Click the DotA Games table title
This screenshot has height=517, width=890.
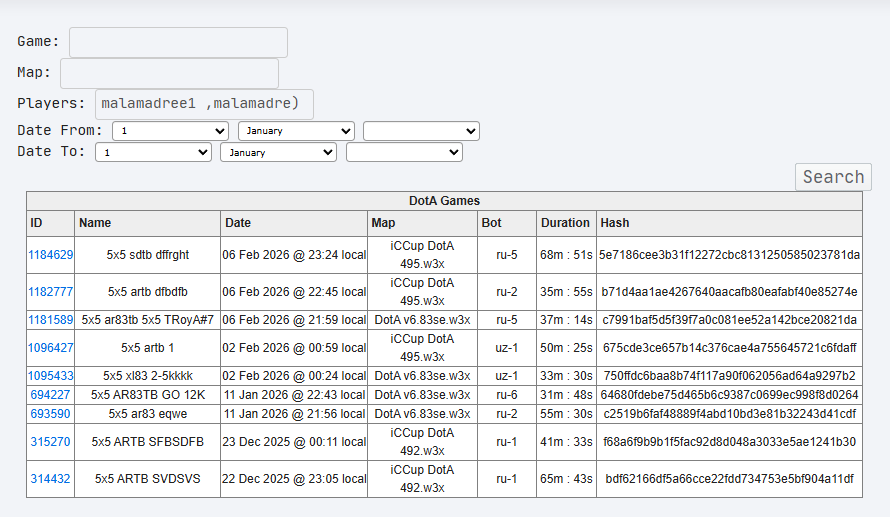(x=444, y=201)
